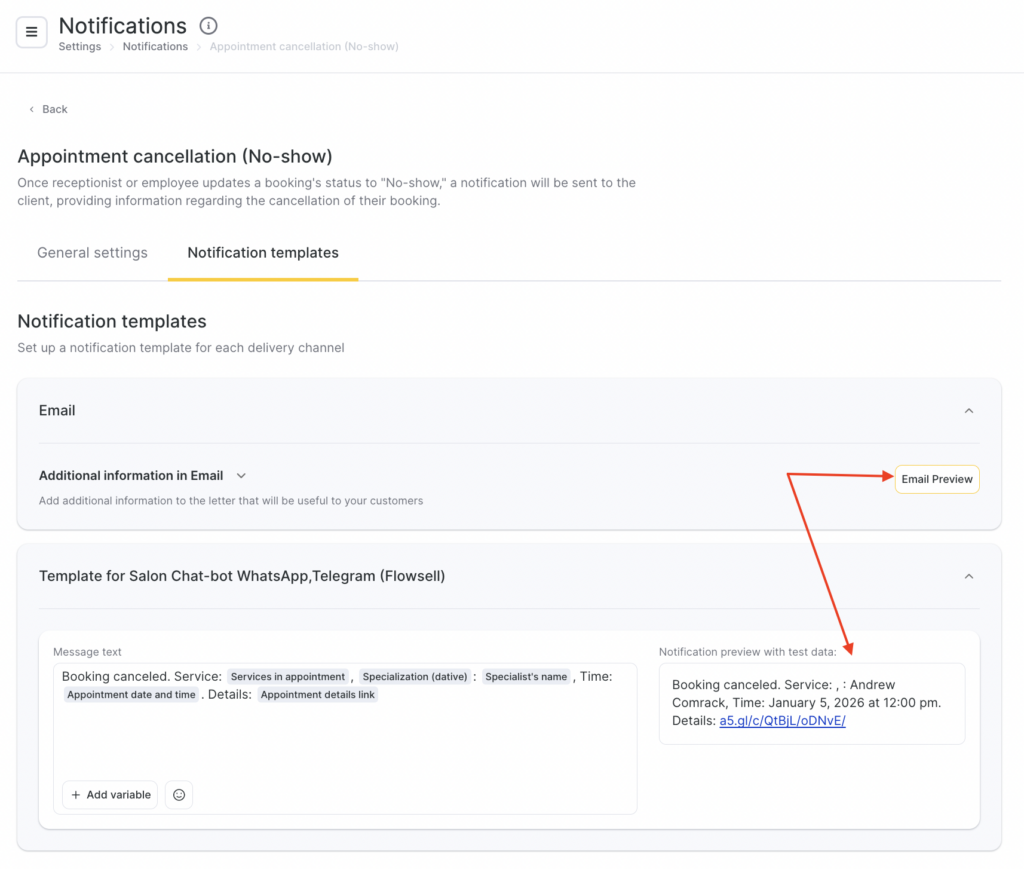Open the emoji picker
The width and height of the screenshot is (1024, 869).
179,795
